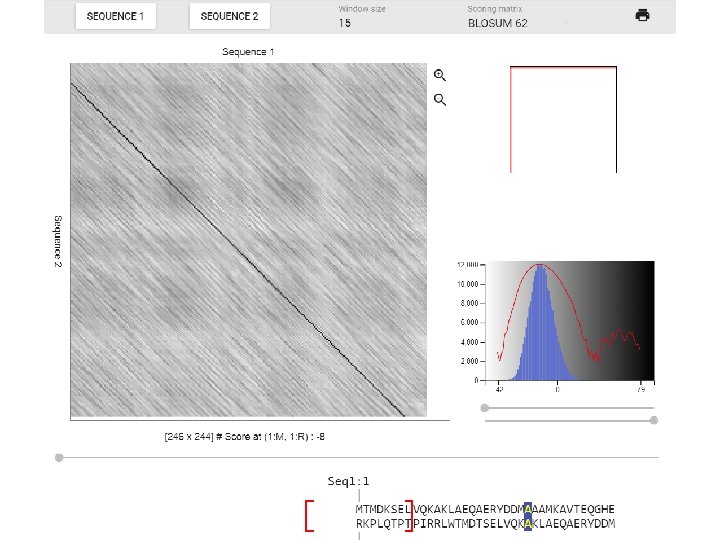
Task: Open the Sequence 2 input button
Action: [230, 16]
